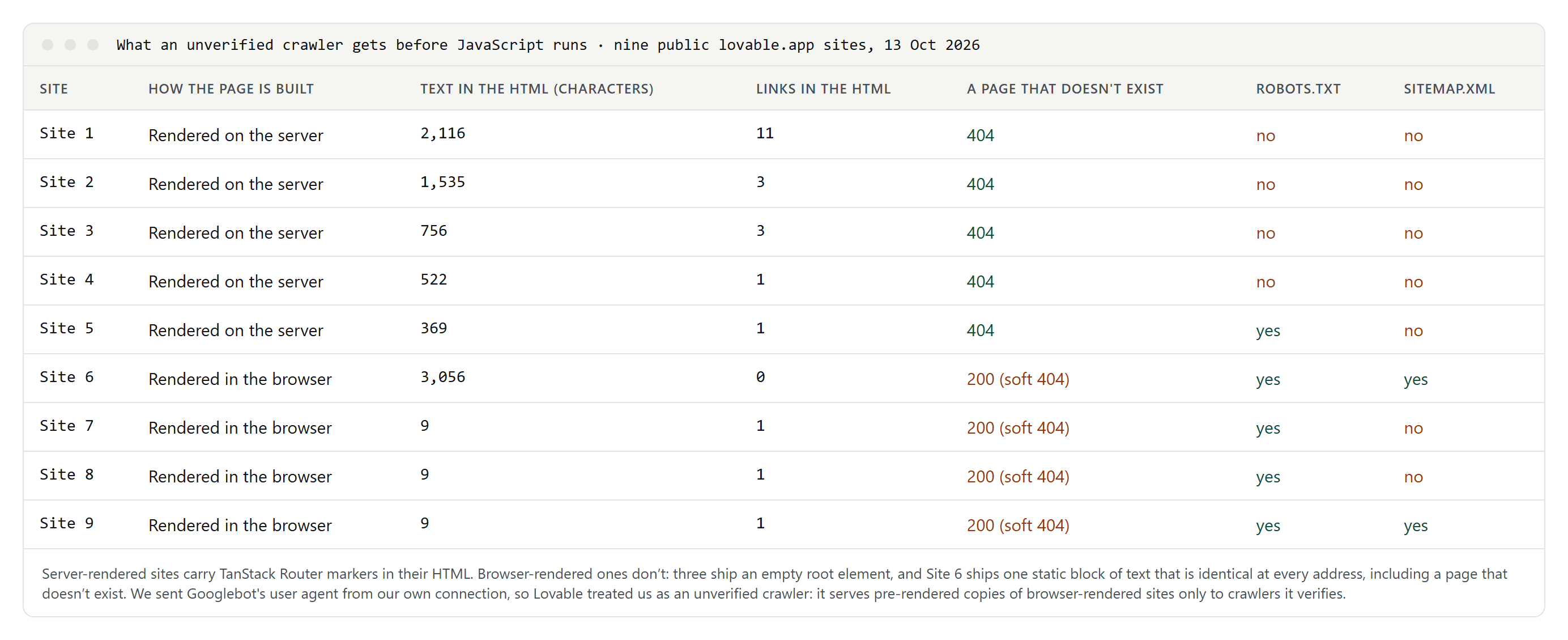Click Site 9's sitemap.xml 'yes' value
The width and height of the screenshot is (1568, 640).
click(x=1416, y=525)
